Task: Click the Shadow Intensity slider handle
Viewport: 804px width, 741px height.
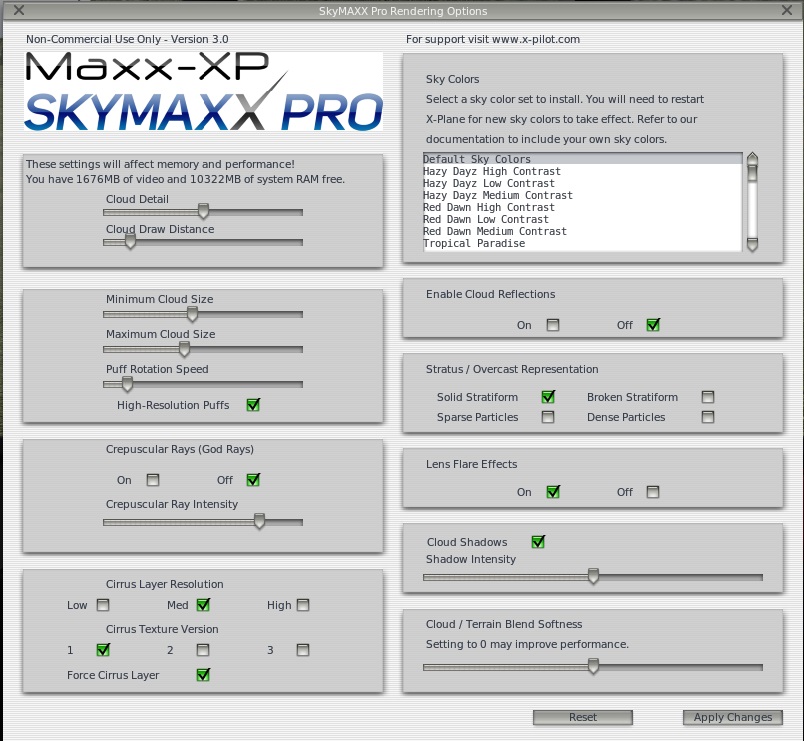Action: pyautogui.click(x=593, y=576)
